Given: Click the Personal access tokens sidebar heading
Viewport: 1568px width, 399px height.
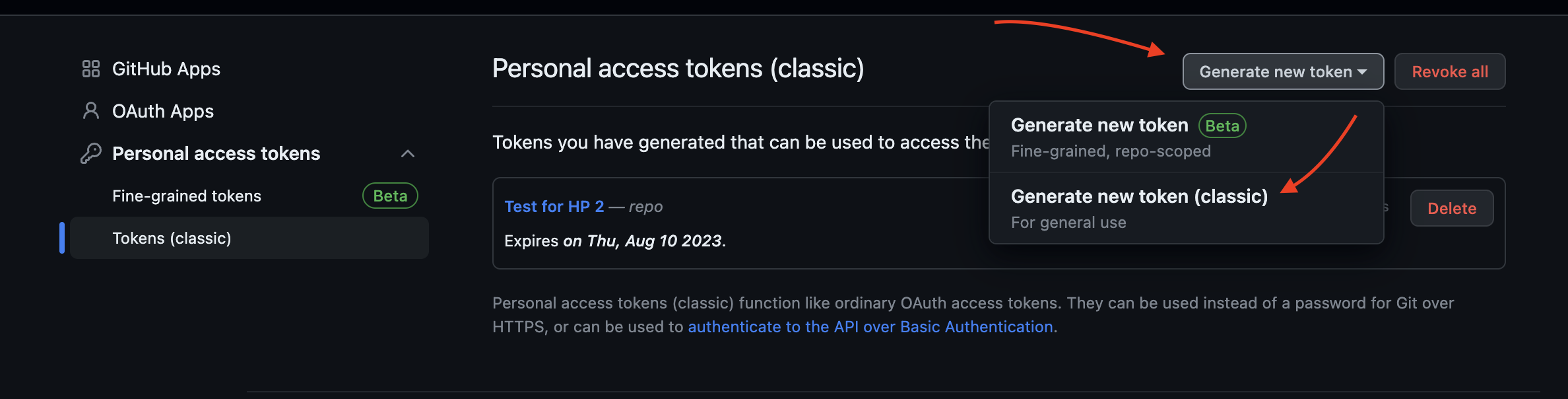Looking at the screenshot, I should [x=216, y=154].
